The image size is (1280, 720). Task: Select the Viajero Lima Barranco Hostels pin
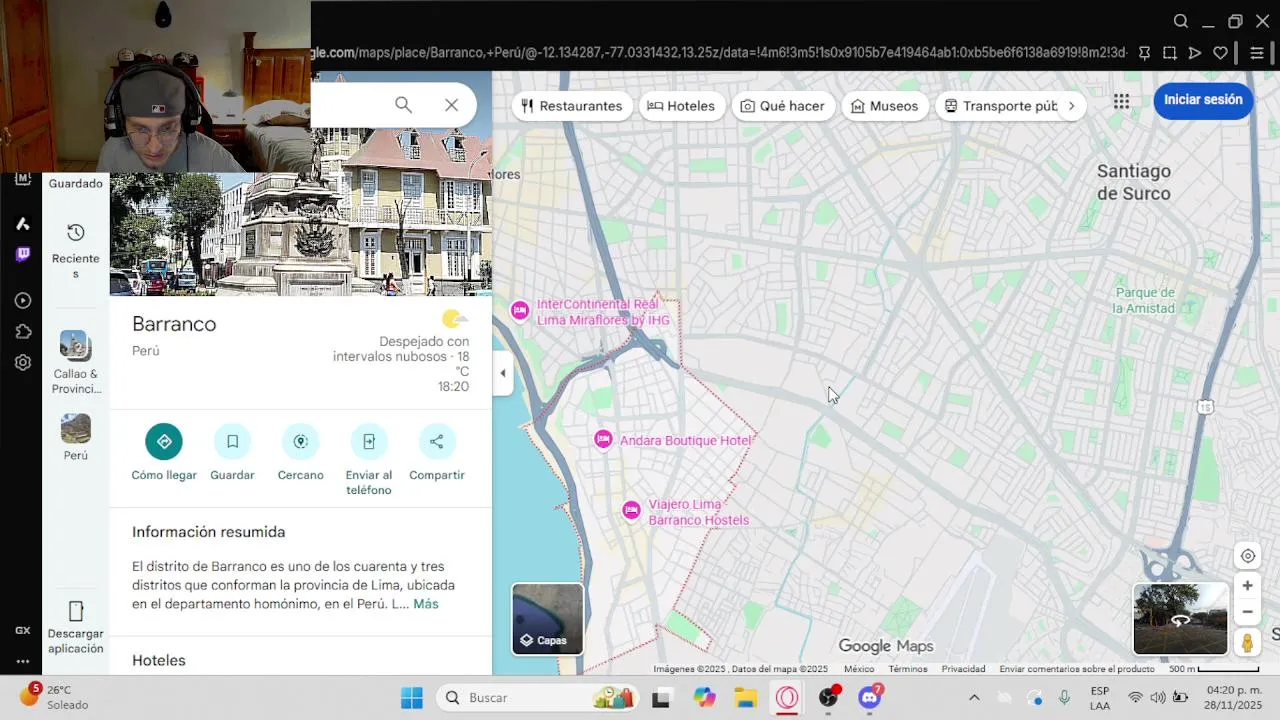point(631,510)
